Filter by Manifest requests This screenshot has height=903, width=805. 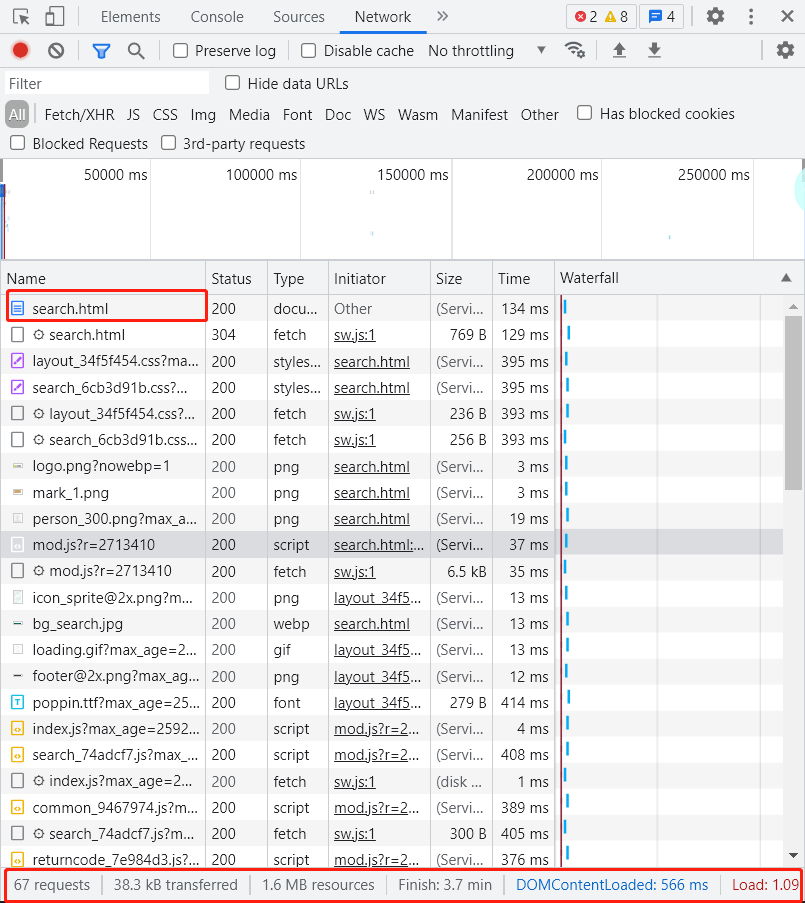(x=480, y=115)
